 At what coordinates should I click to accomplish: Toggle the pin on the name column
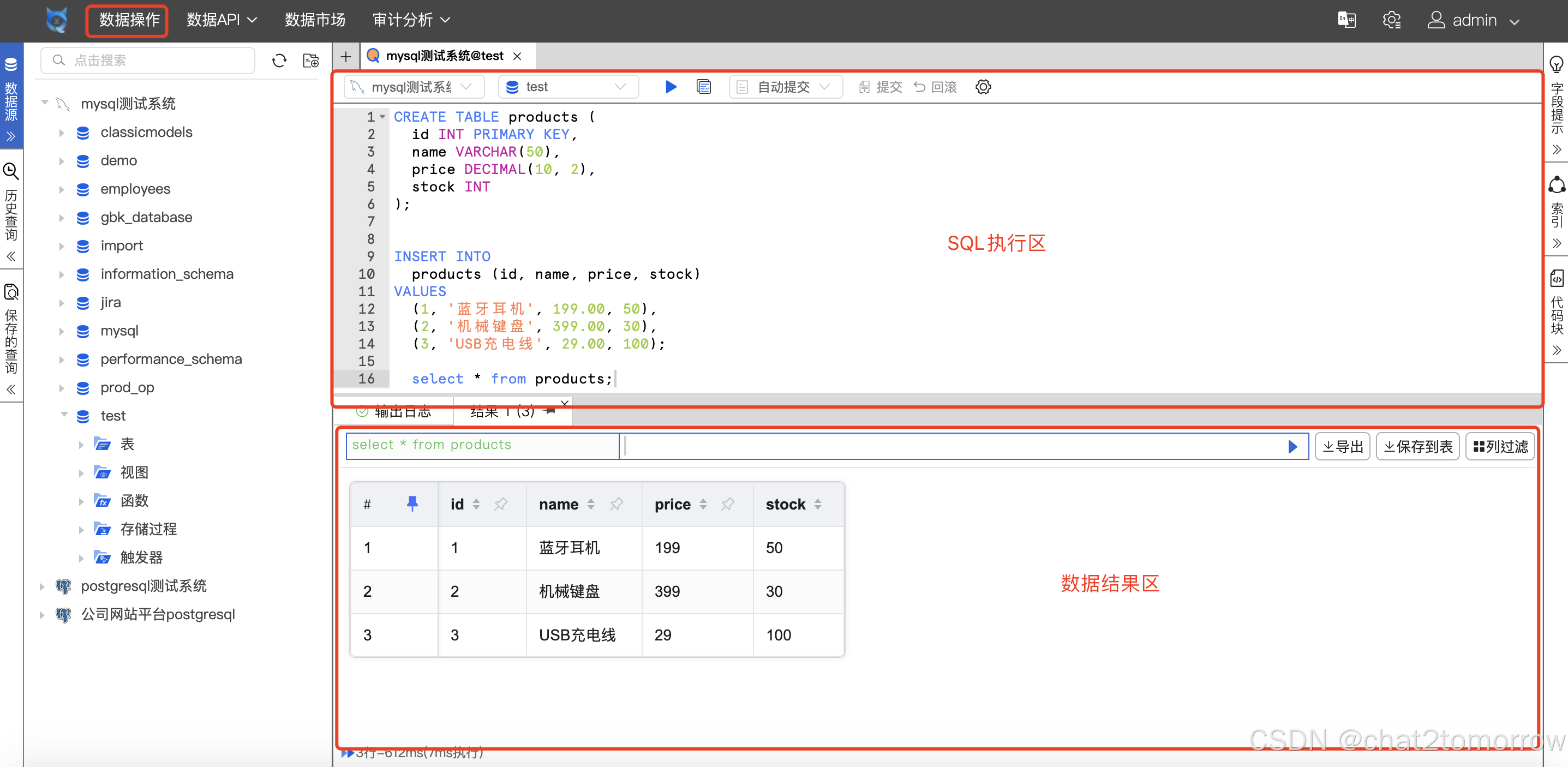click(617, 504)
